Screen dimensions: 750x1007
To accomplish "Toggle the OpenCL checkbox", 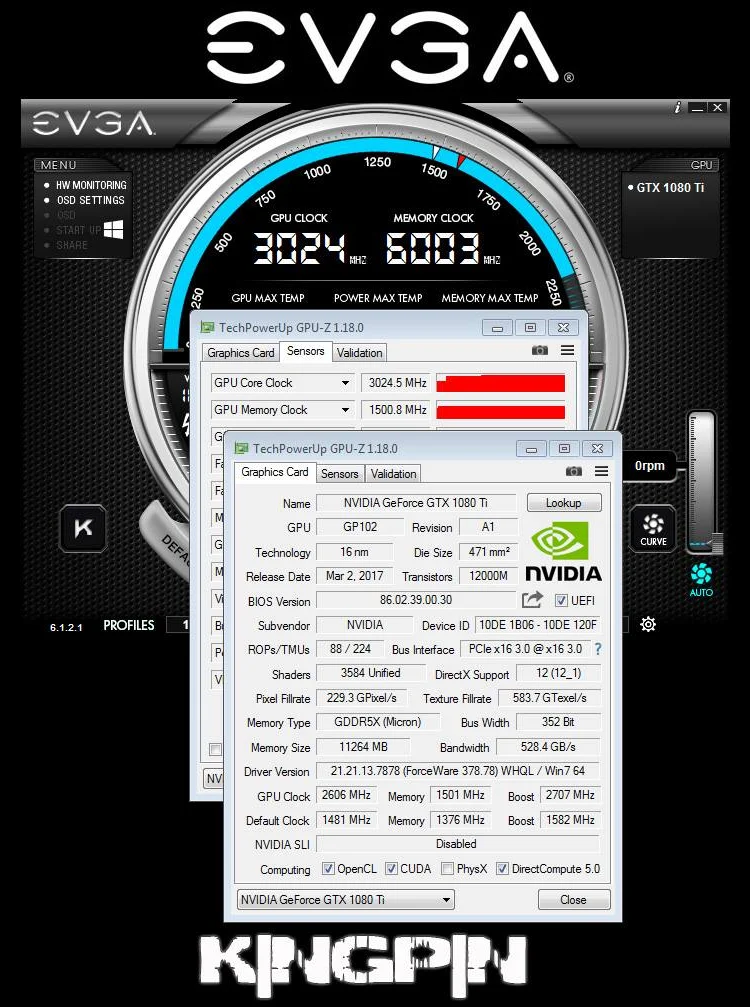I will [x=328, y=869].
